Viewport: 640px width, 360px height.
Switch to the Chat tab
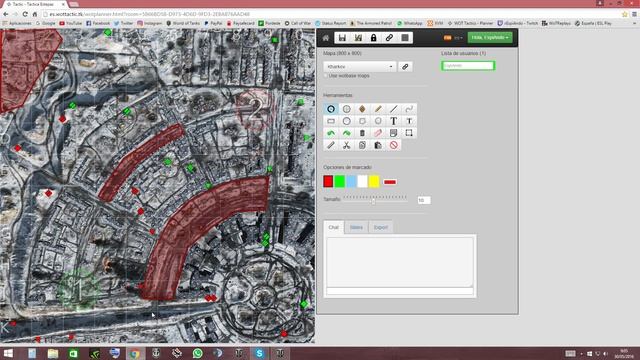333,227
